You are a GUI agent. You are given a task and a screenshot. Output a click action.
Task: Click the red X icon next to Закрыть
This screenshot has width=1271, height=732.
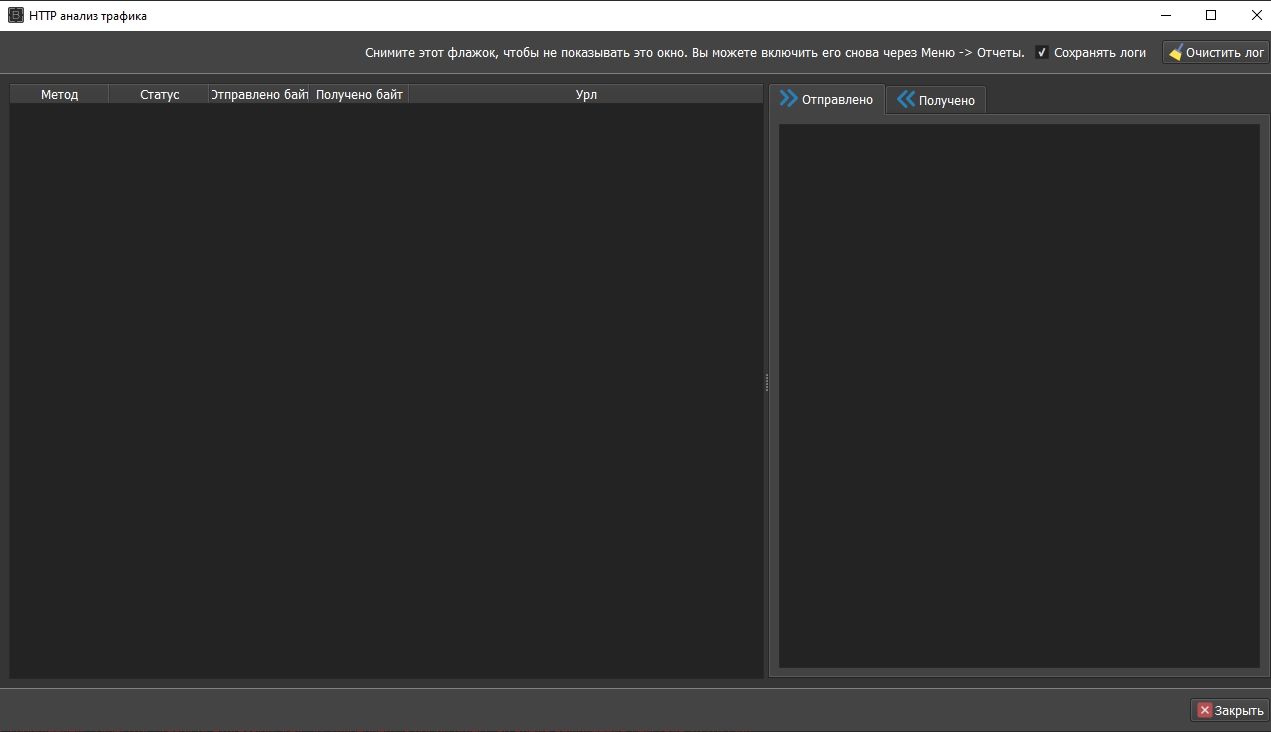(x=1204, y=710)
